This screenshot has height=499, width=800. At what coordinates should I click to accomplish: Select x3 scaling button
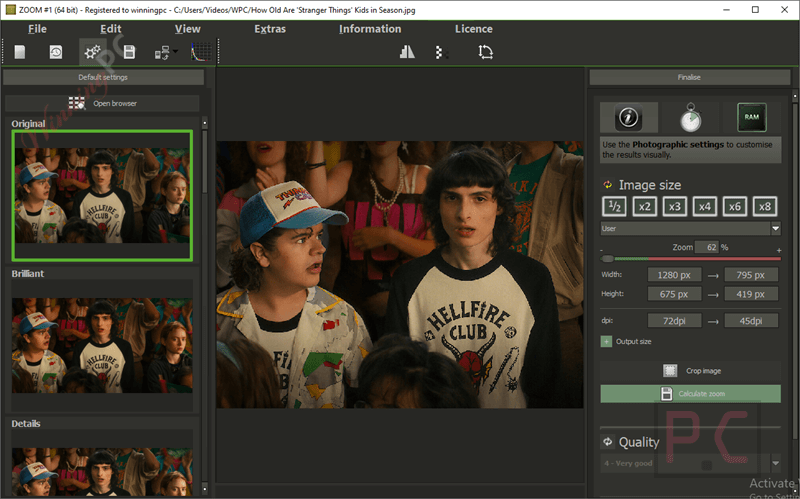tap(674, 207)
